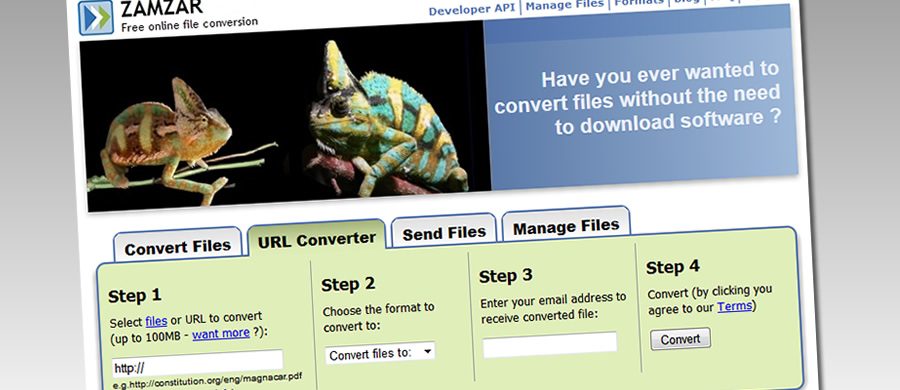Select the URL Converter tab
Viewport: 900px width, 390px height.
(x=316, y=239)
